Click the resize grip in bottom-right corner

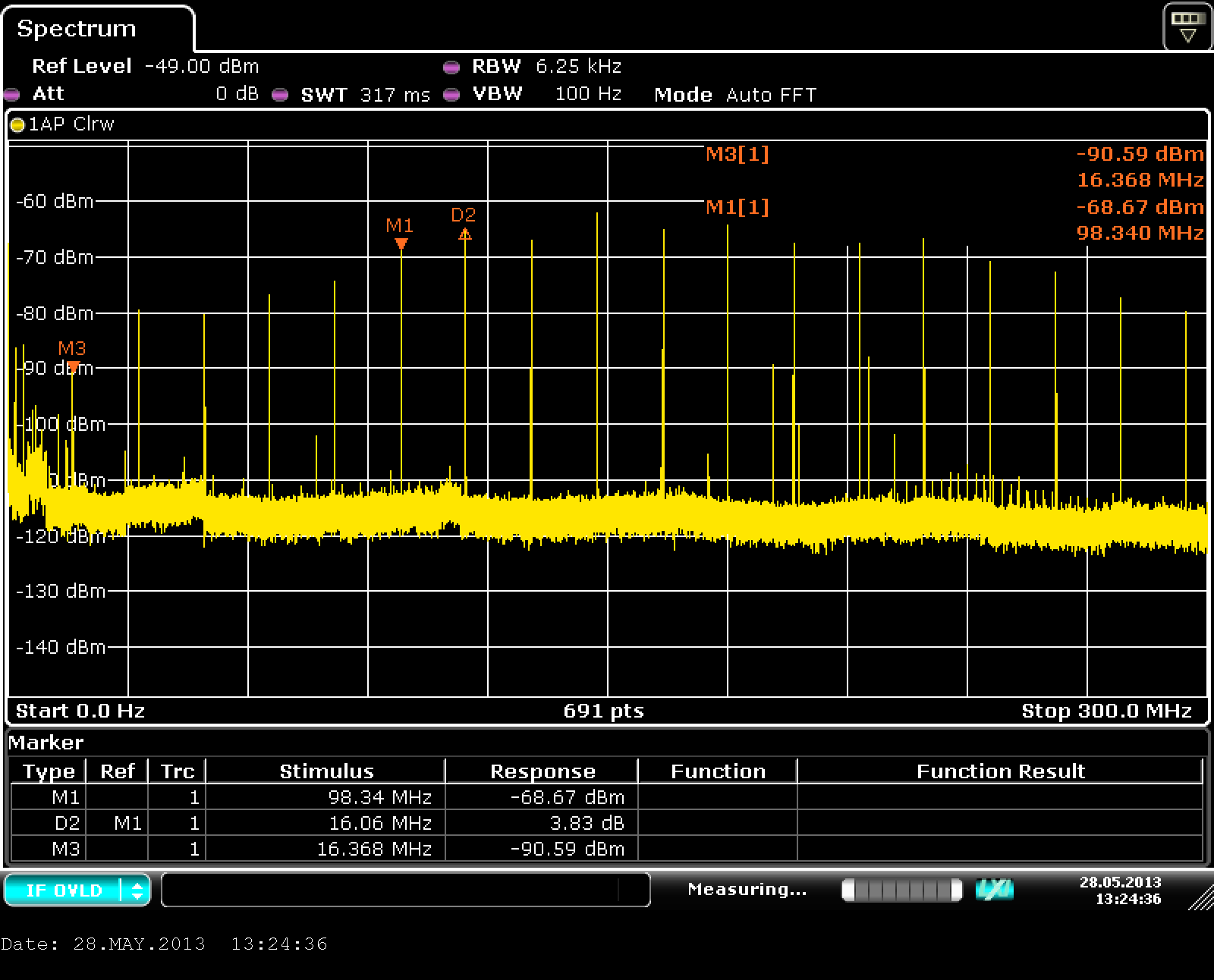(x=1201, y=899)
